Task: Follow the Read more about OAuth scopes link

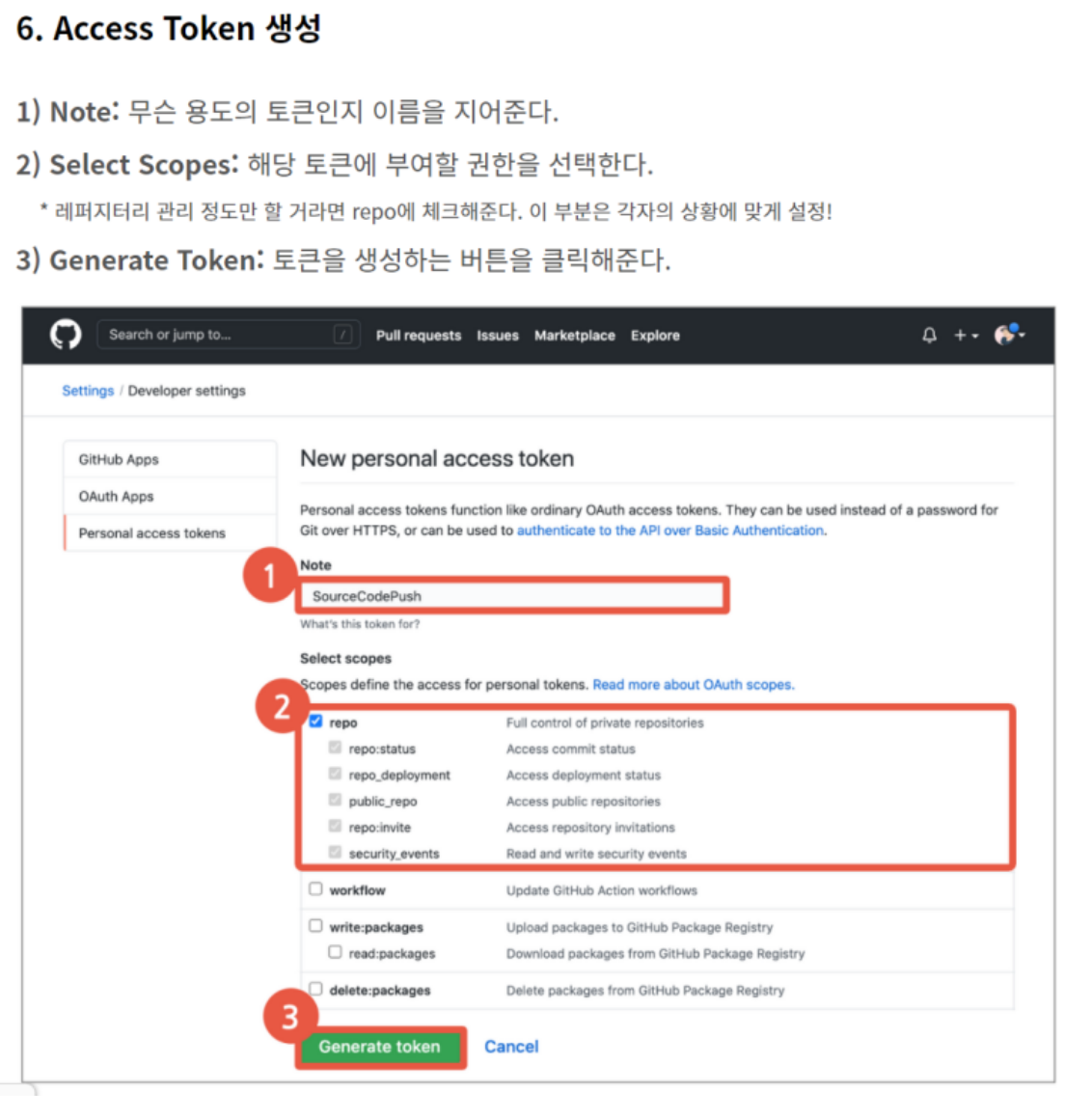Action: [x=693, y=684]
